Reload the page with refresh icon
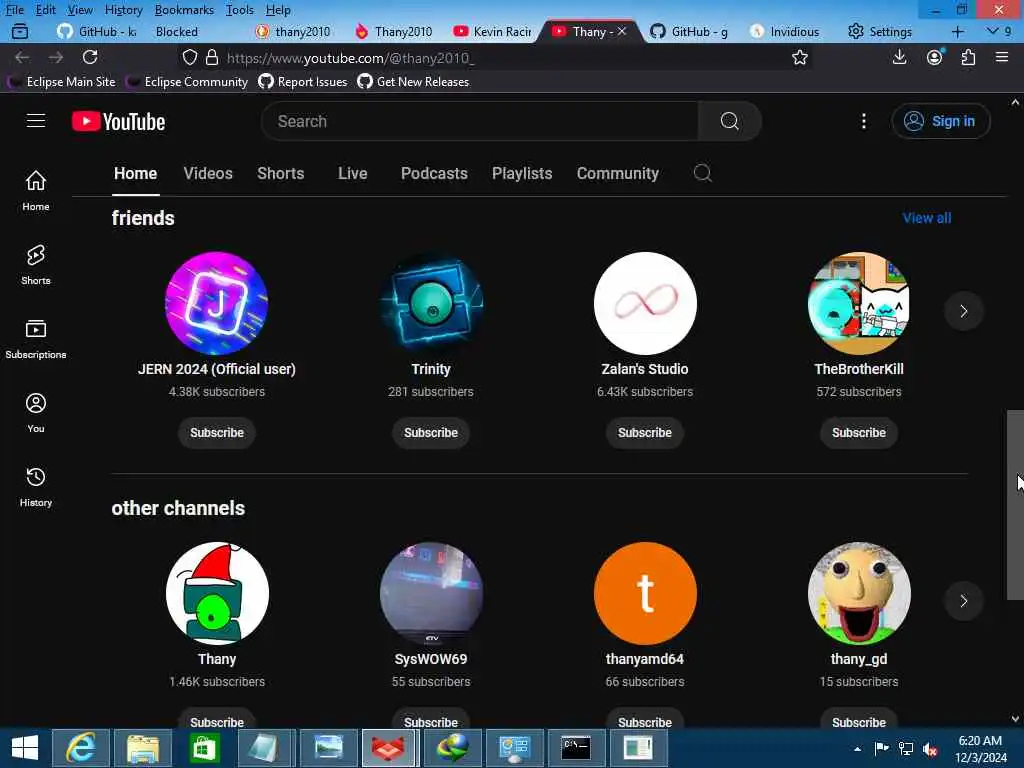1024x768 pixels. (89, 57)
